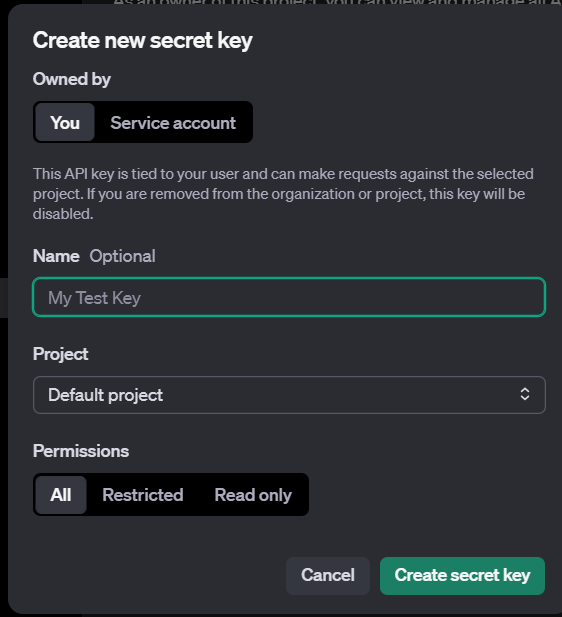This screenshot has height=617, width=562.
Task: Click the 'Default project' selected value text
Action: click(x=105, y=395)
